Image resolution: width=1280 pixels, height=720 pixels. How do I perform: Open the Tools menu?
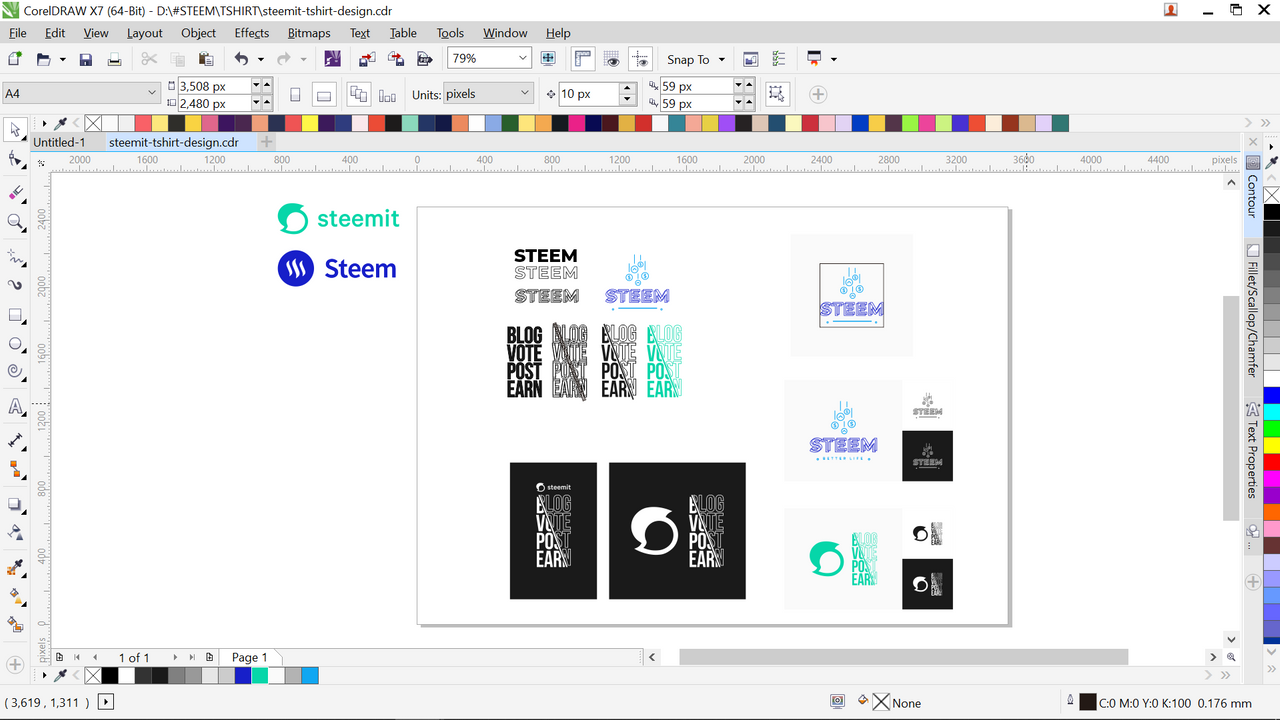pyautogui.click(x=450, y=33)
